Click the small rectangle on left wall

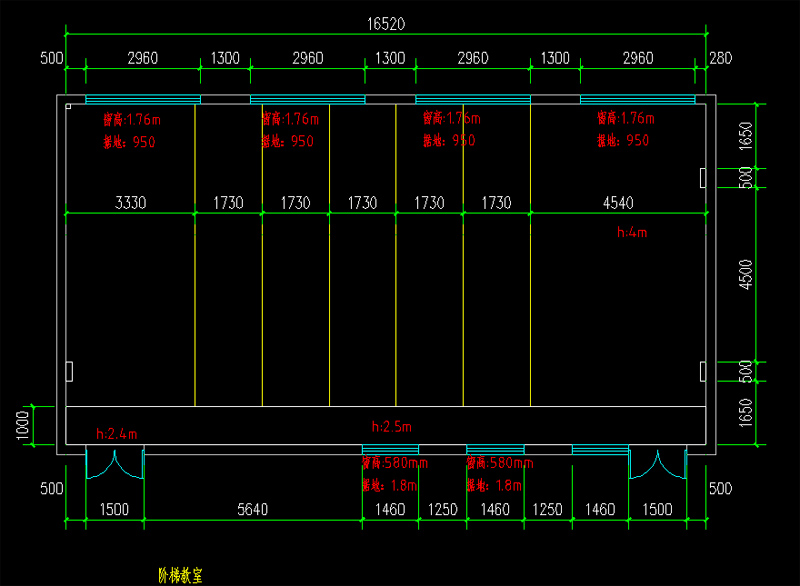tap(69, 371)
